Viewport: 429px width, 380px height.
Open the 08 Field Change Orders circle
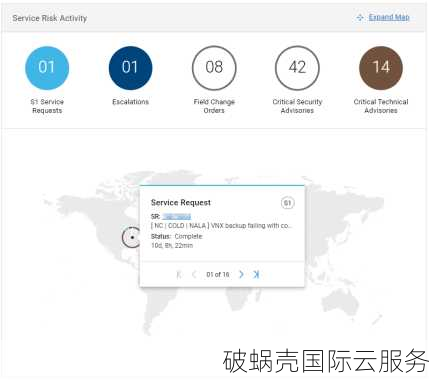[x=214, y=68]
